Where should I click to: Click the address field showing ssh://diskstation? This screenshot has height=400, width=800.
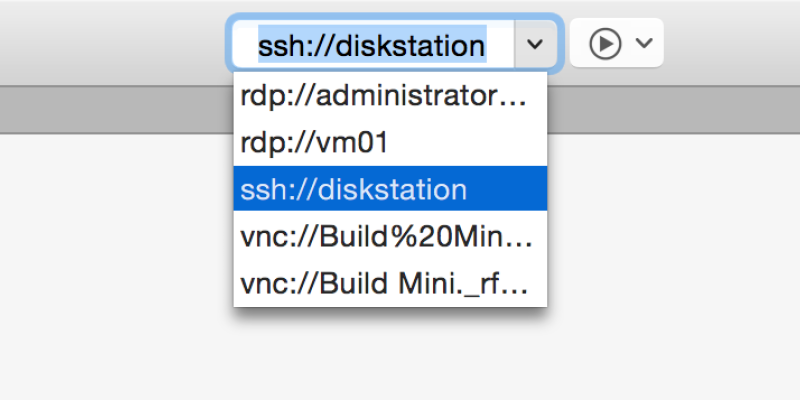tap(372, 44)
